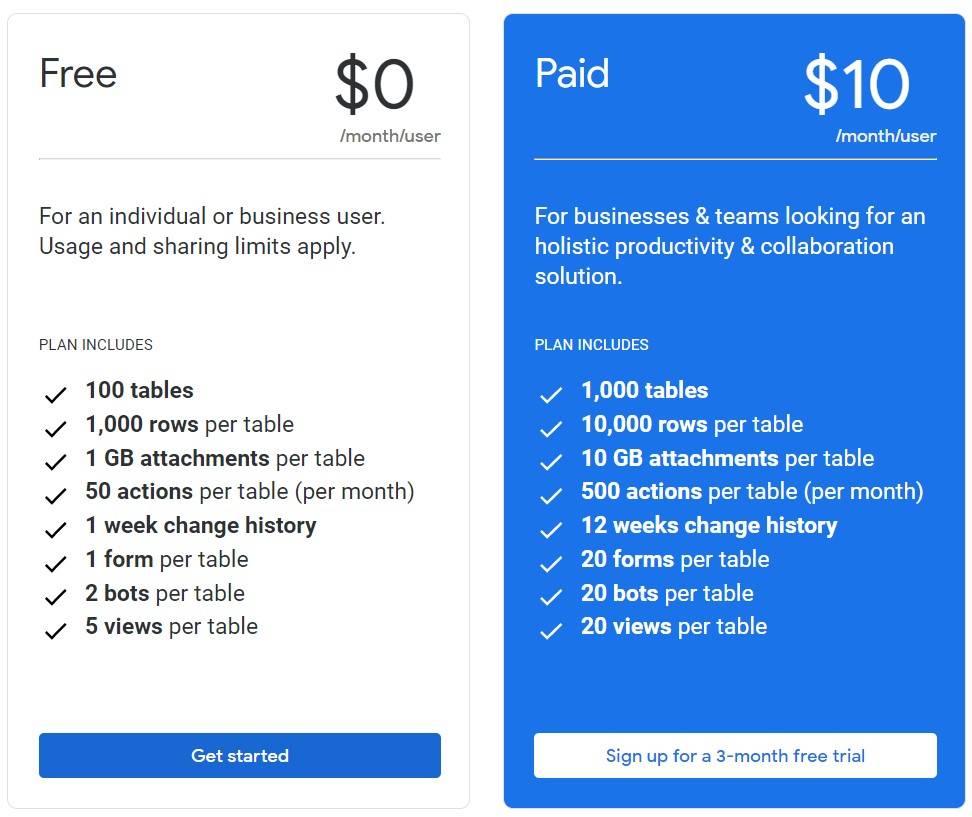Select the Paid plan title
The image size is (972, 817).
pos(572,74)
